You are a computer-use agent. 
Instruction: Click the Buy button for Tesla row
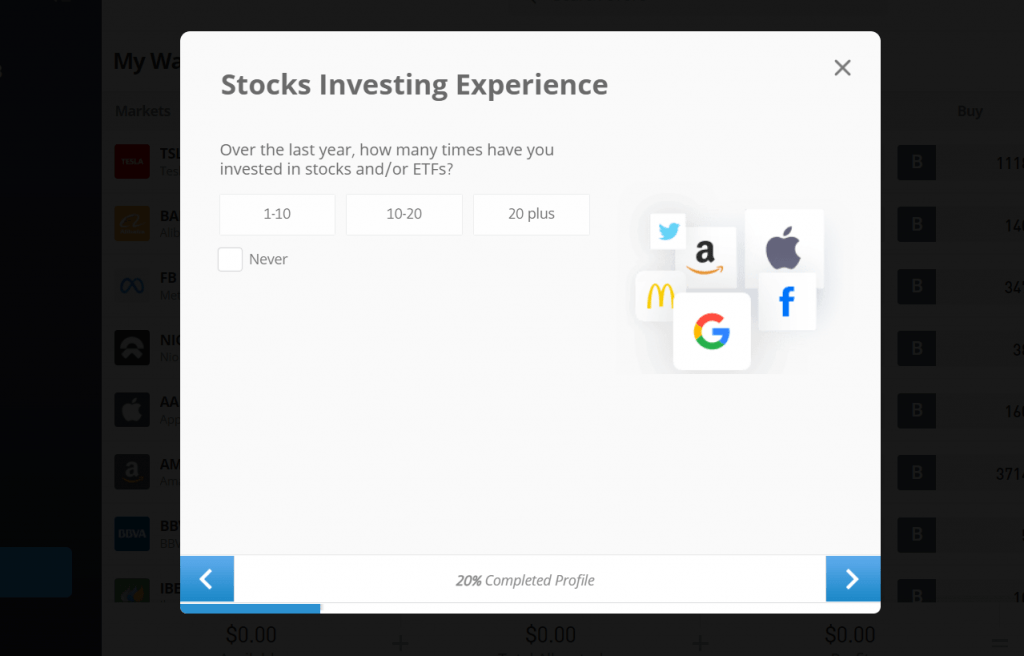(916, 163)
